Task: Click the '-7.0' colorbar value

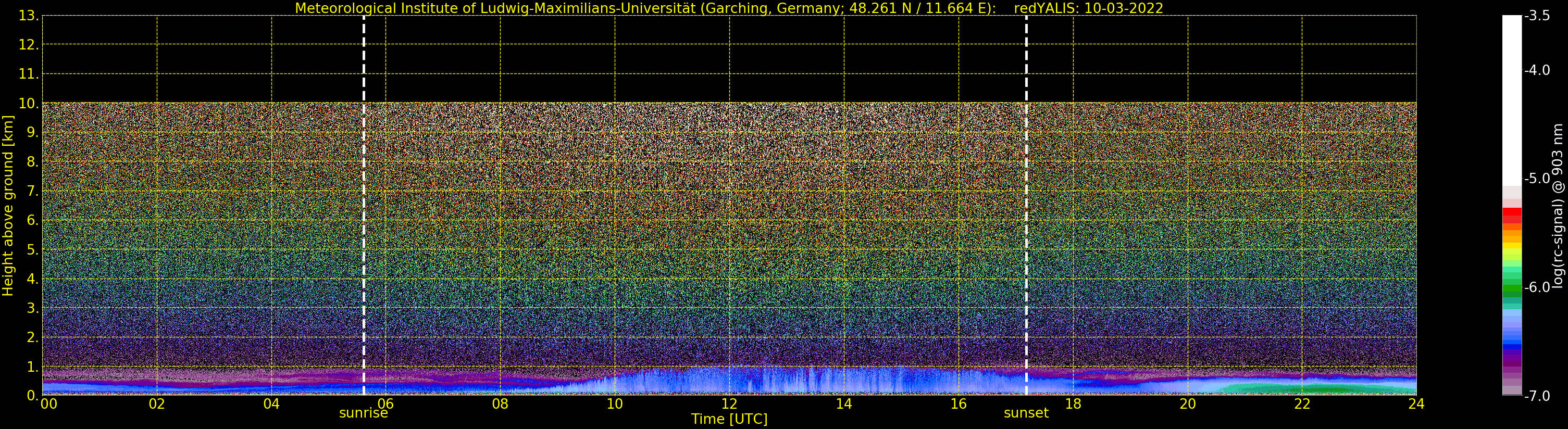Action: [x=1537, y=396]
